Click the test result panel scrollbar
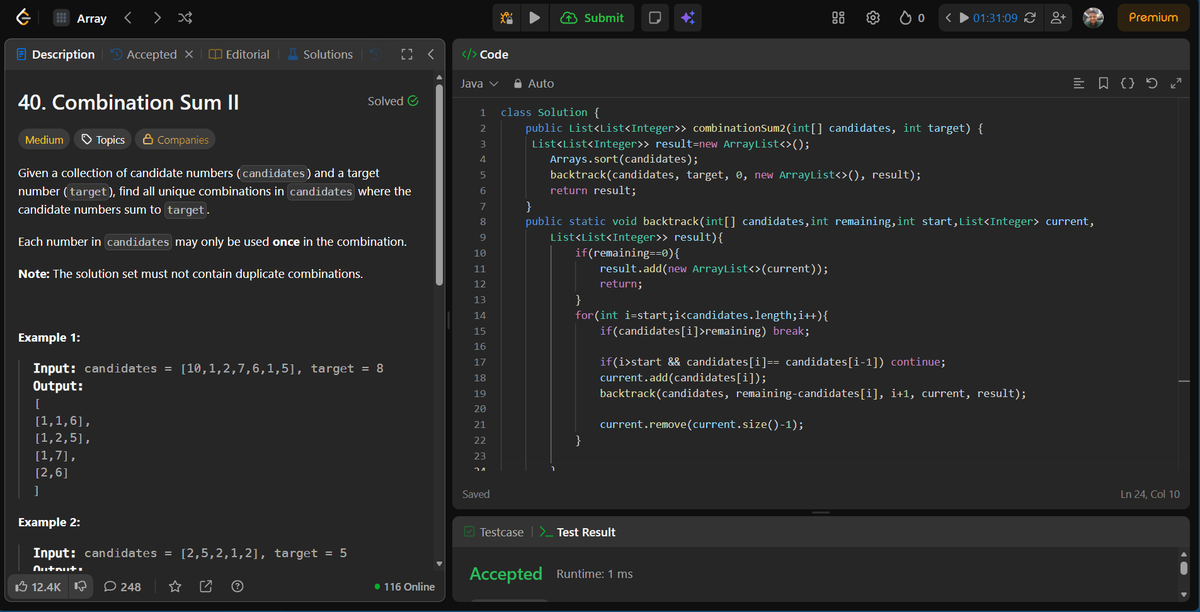The width and height of the screenshot is (1200, 612). pyautogui.click(x=1184, y=567)
